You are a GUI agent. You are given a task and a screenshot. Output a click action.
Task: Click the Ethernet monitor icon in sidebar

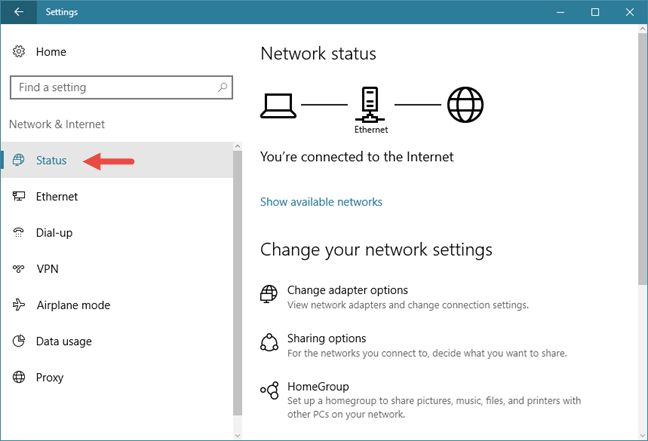pyautogui.click(x=18, y=197)
